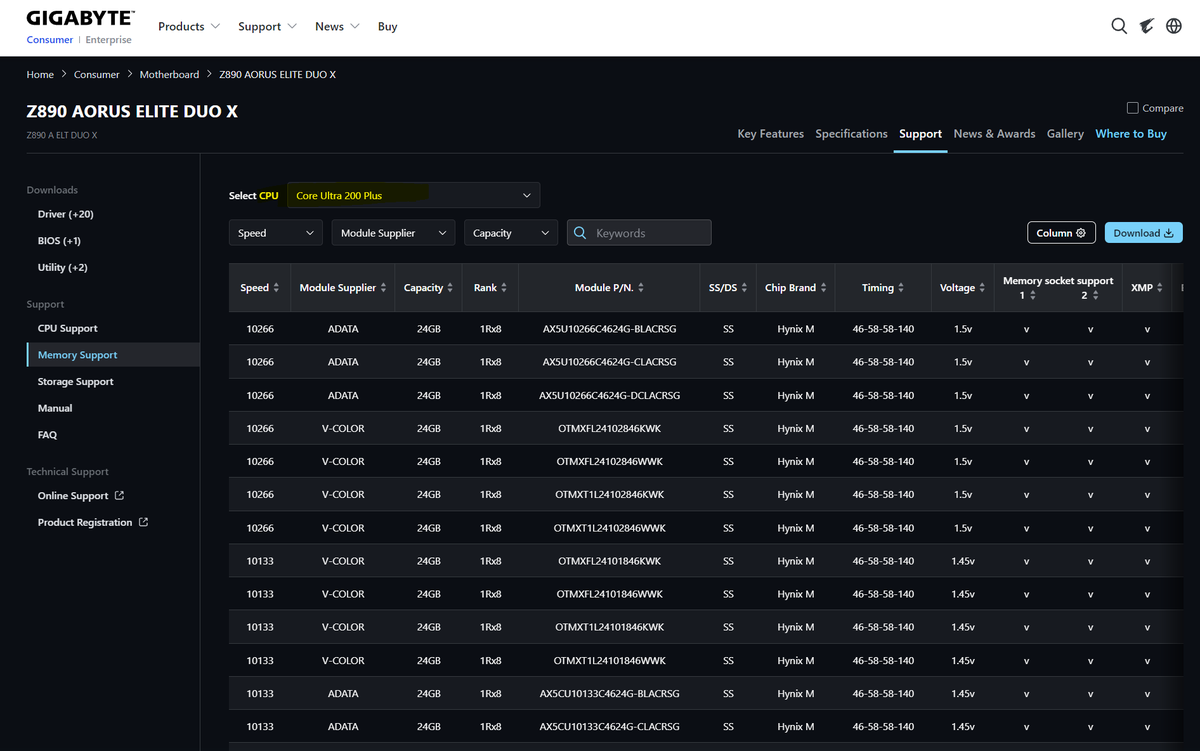Sort memory socket support 1 column
Viewport: 1200px width, 751px height.
pos(1032,295)
